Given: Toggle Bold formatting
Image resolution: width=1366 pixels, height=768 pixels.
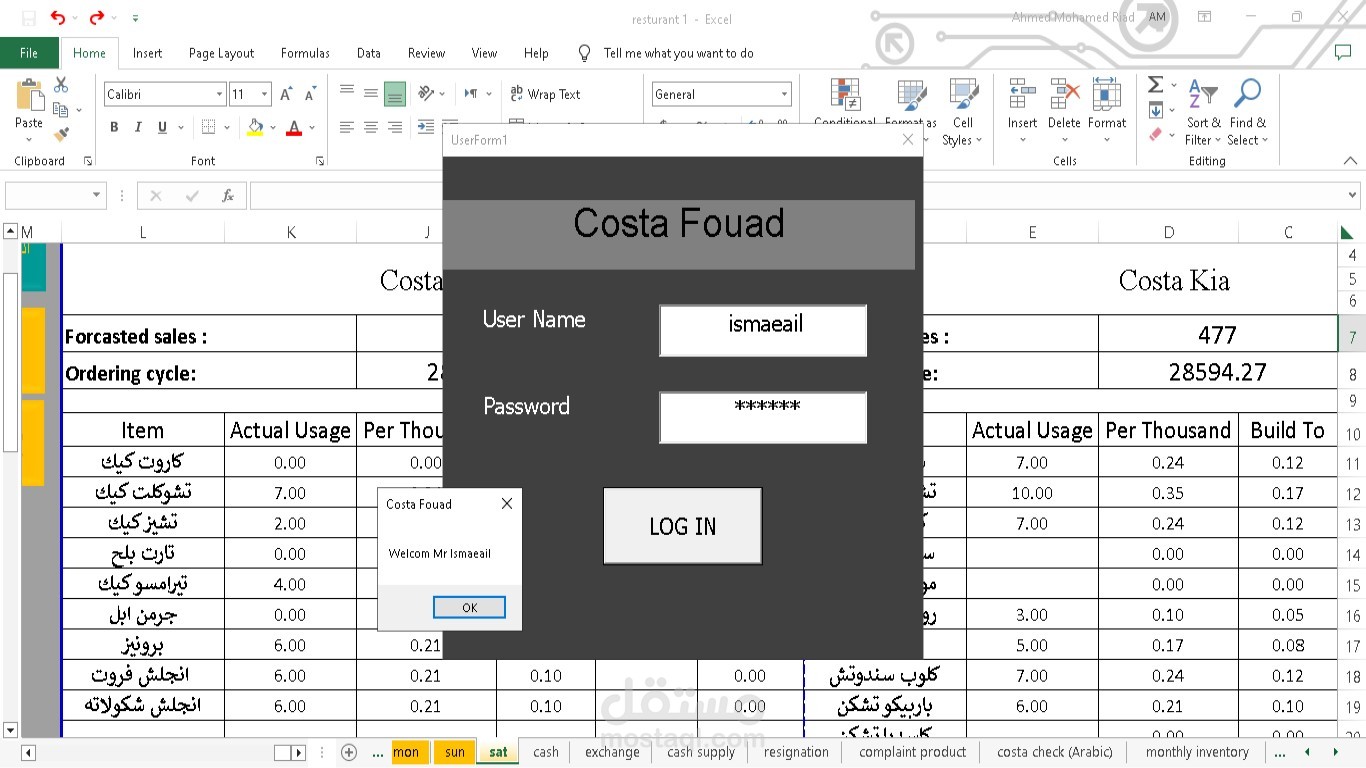Looking at the screenshot, I should coord(114,127).
